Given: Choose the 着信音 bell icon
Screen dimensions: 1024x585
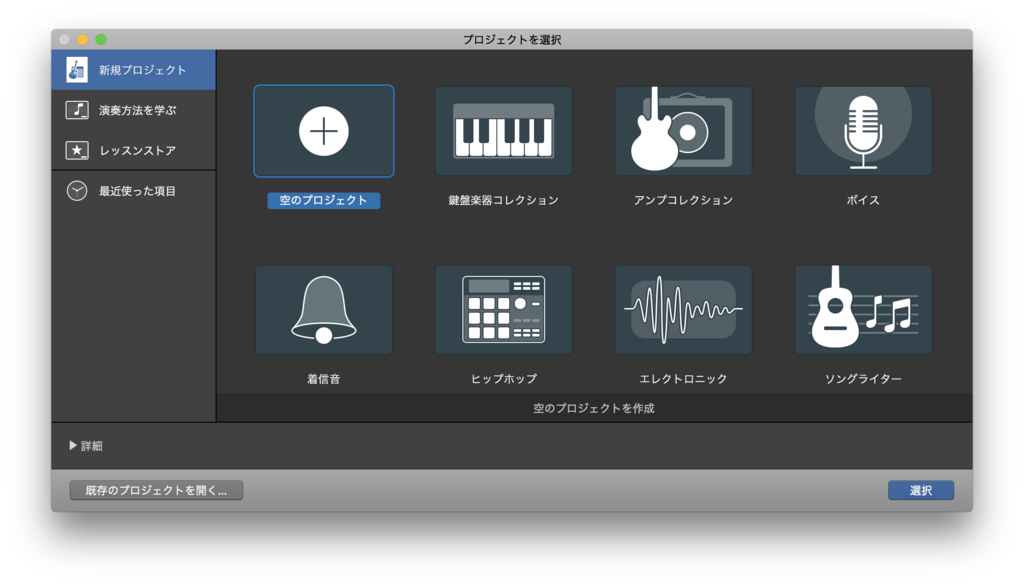Looking at the screenshot, I should coord(324,310).
